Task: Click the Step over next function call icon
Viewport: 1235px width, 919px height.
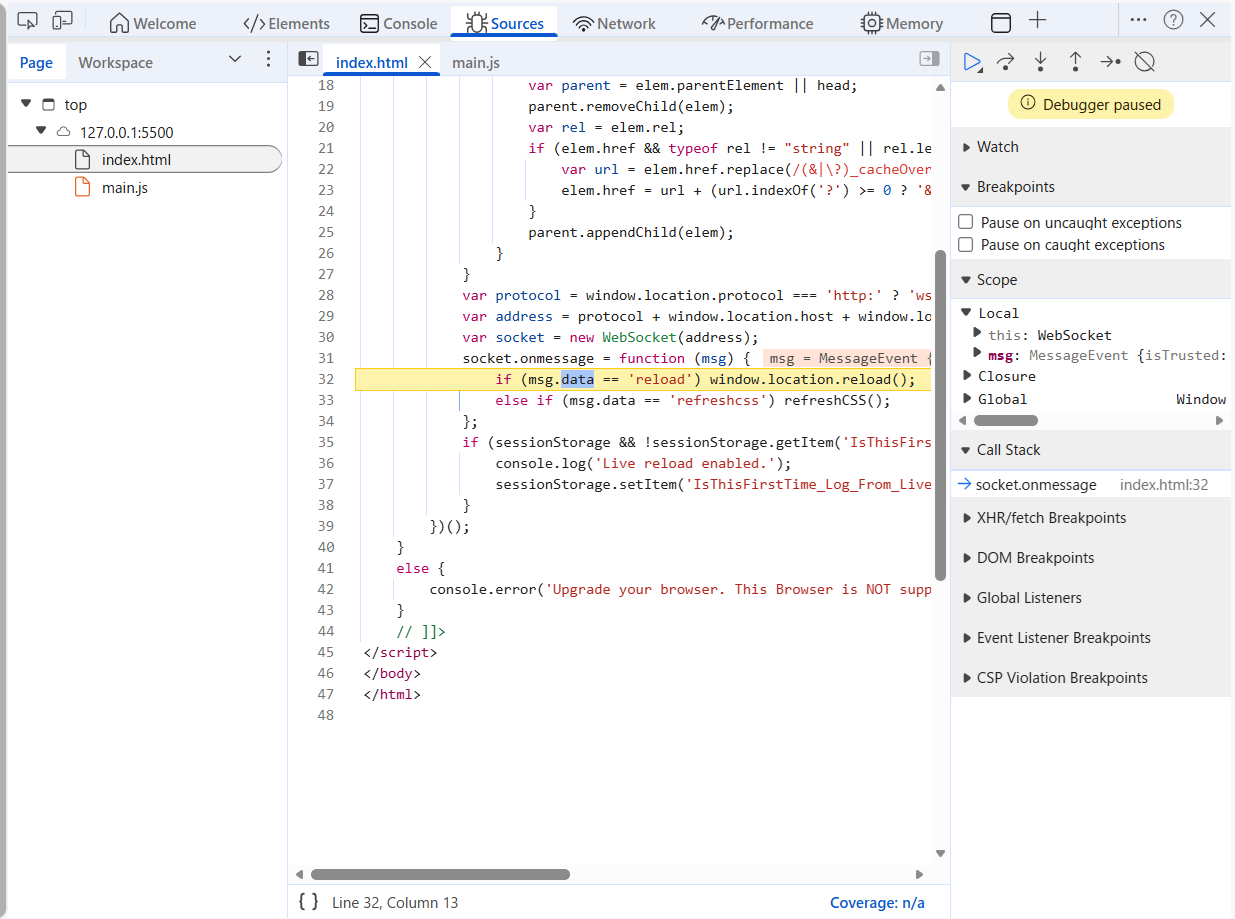Action: 1006,62
